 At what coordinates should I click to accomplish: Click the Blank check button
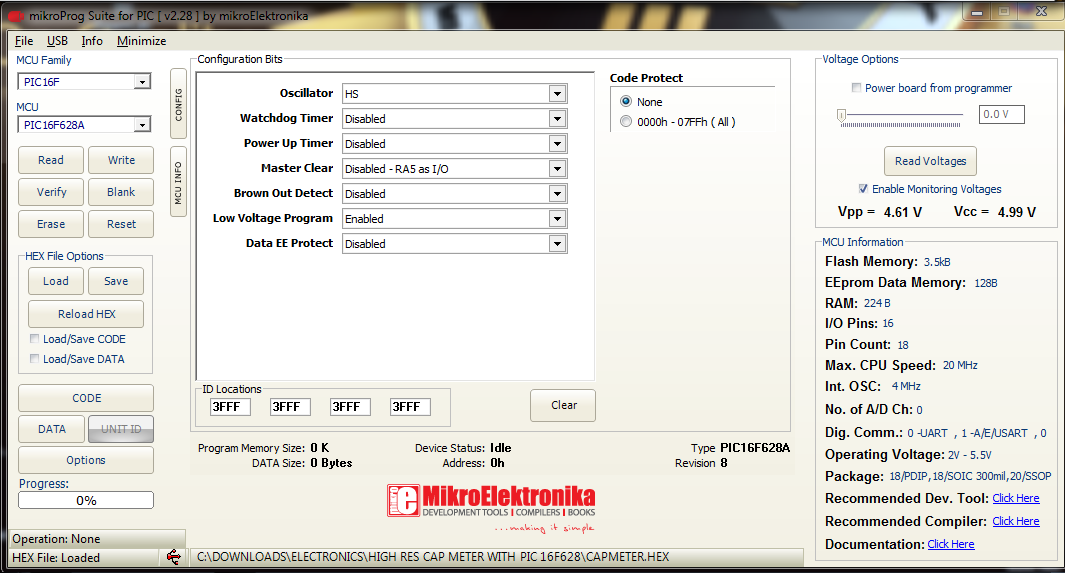coord(121,192)
